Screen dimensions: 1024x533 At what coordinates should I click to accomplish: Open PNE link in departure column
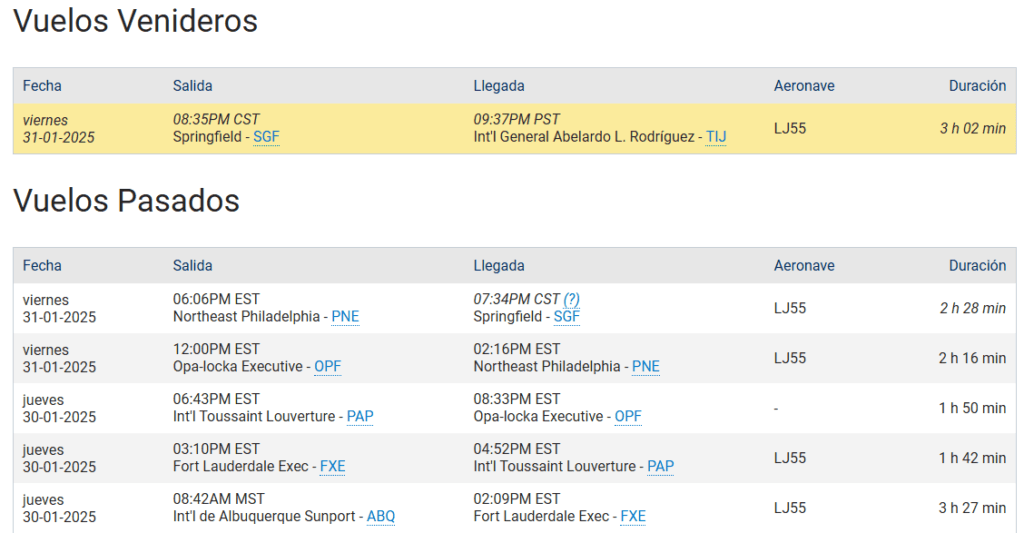[345, 317]
